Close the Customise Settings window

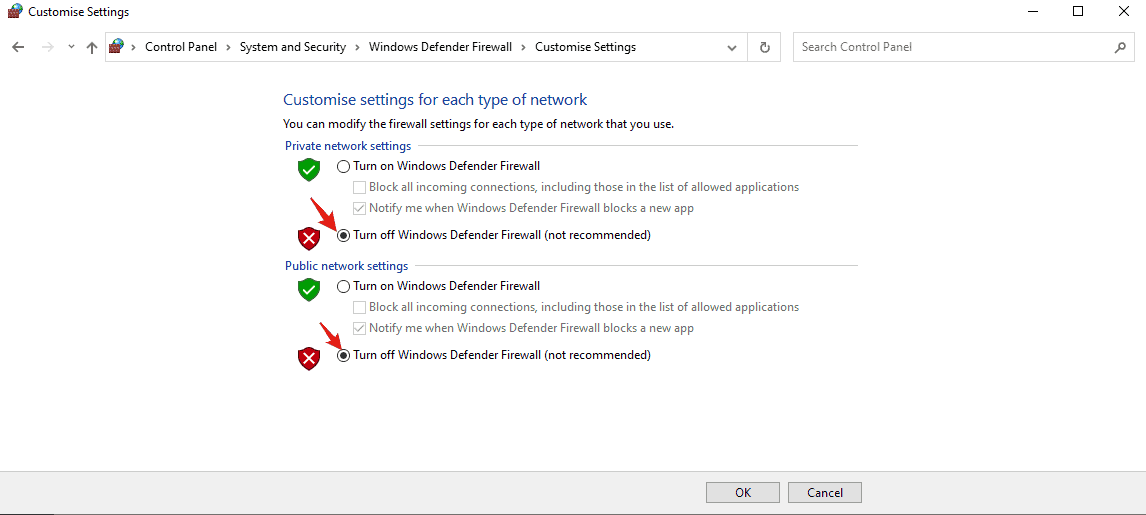1124,12
